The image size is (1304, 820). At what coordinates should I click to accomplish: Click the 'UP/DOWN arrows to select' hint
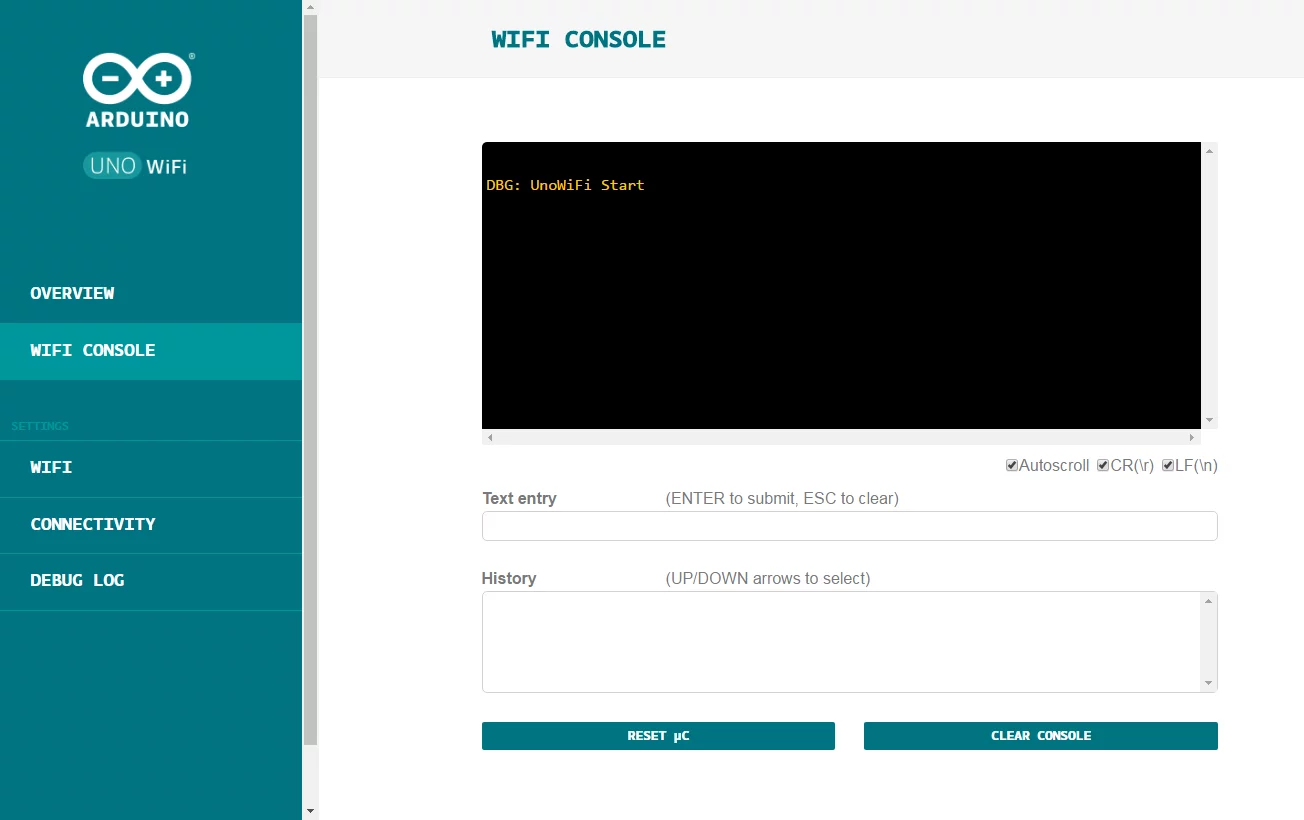[x=768, y=578]
